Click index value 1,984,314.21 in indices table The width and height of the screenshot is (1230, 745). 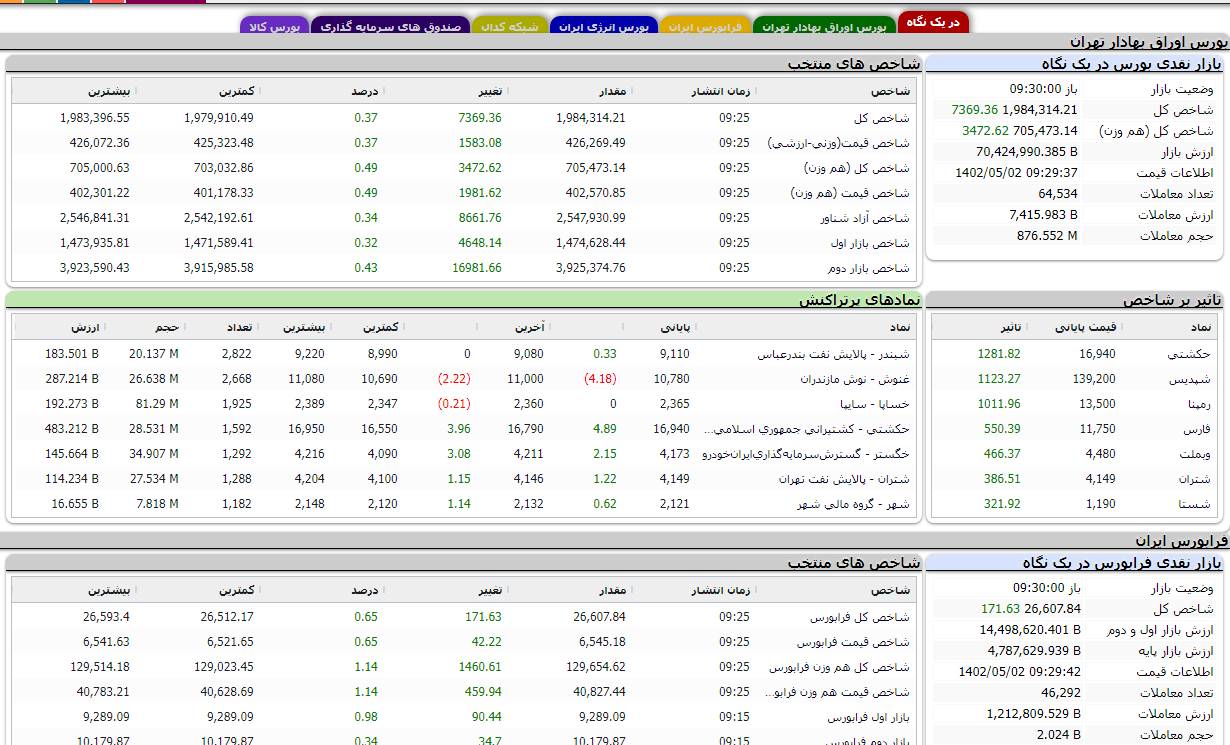point(591,118)
